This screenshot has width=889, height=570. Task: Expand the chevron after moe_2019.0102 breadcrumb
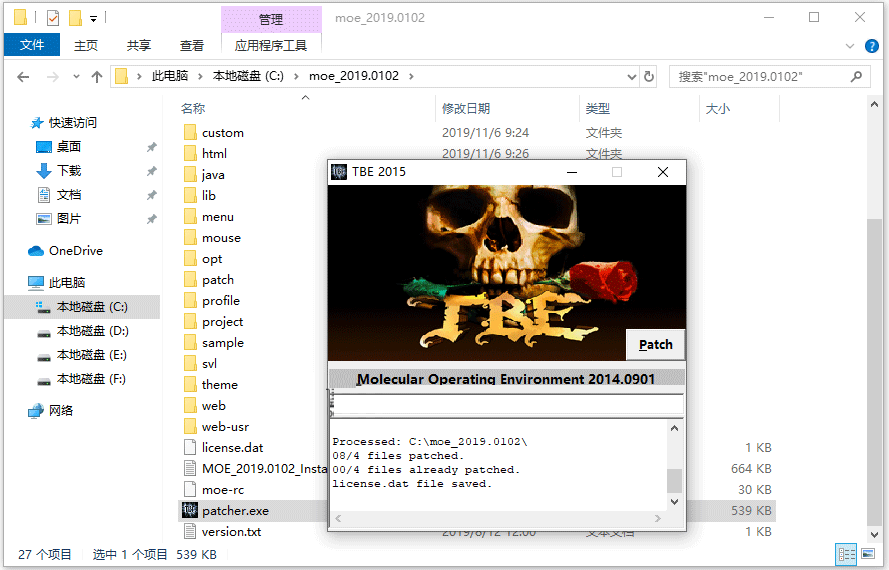point(411,76)
